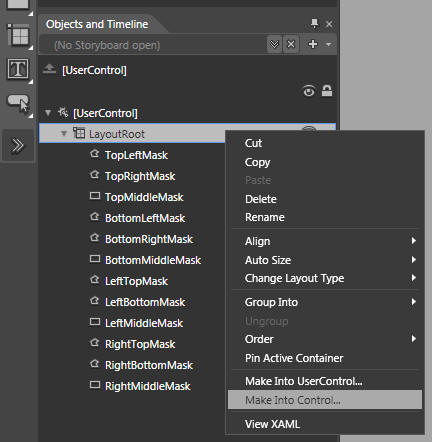The height and width of the screenshot is (442, 432).
Task: Select the BottomRightMask path item
Action: [x=149, y=239]
